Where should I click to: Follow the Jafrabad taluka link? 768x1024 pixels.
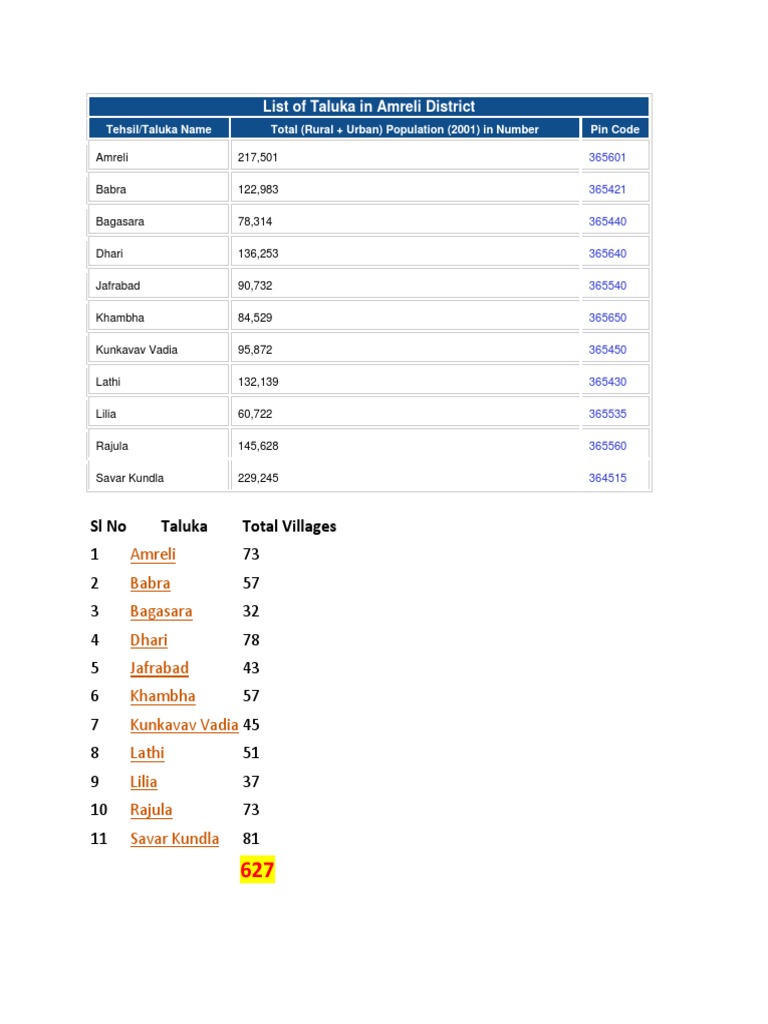point(159,668)
